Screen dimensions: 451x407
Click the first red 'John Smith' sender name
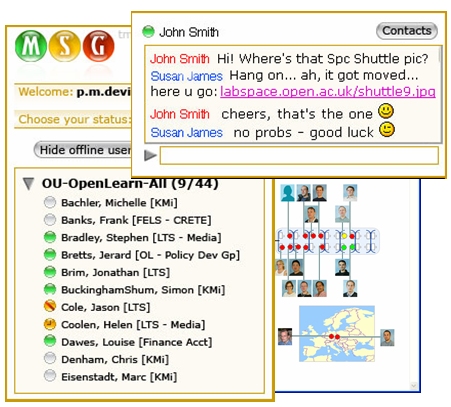point(180,59)
